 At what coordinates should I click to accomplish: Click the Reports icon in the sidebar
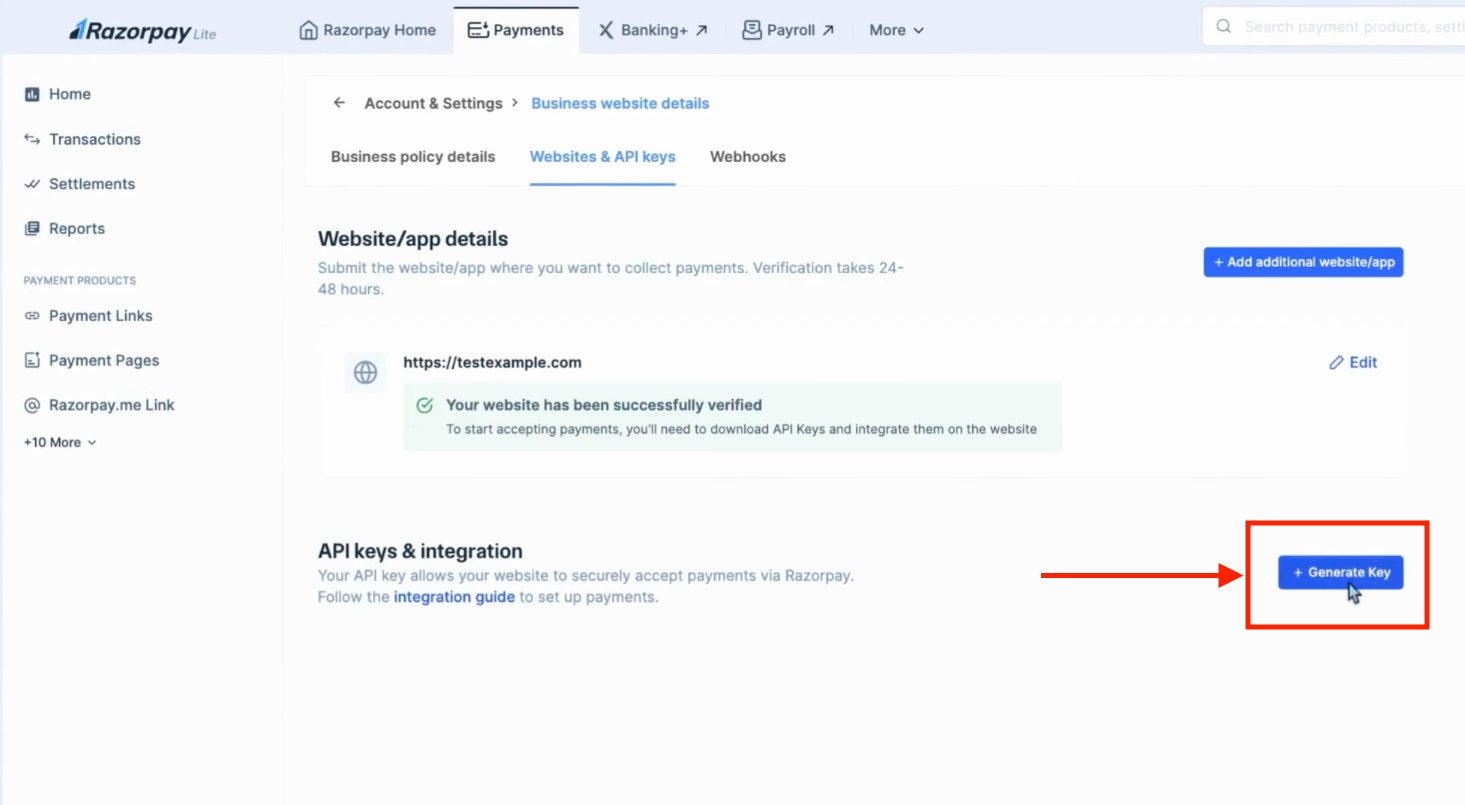32,228
